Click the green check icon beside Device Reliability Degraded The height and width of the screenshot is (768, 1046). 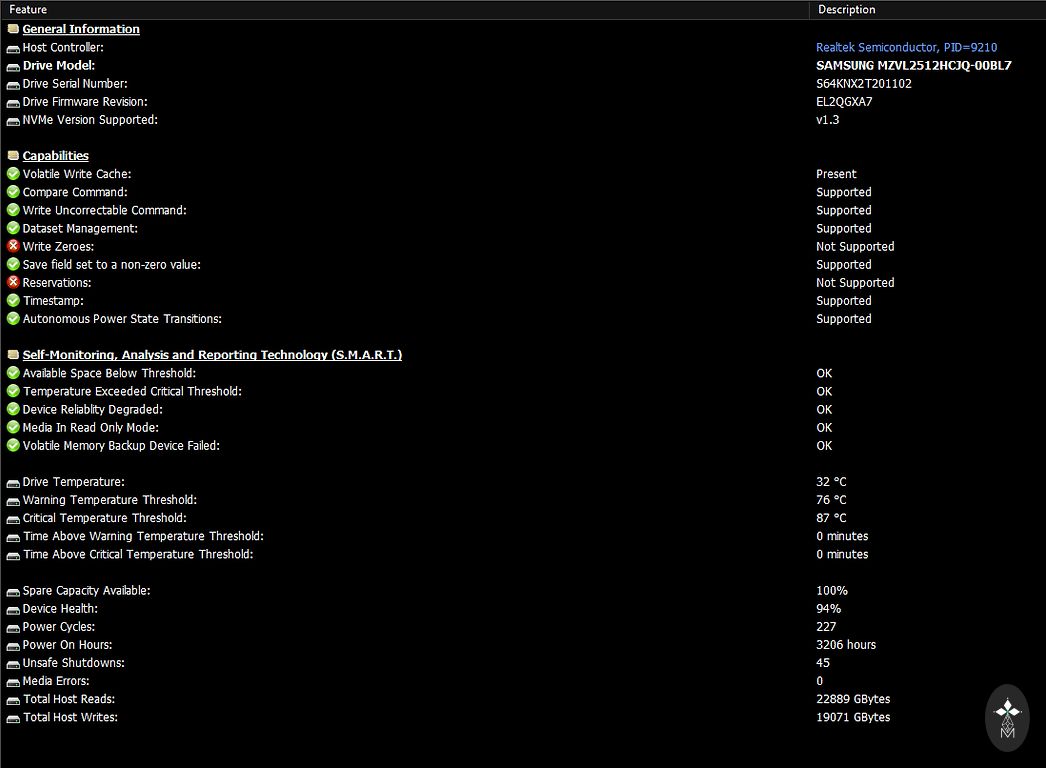[x=13, y=409]
